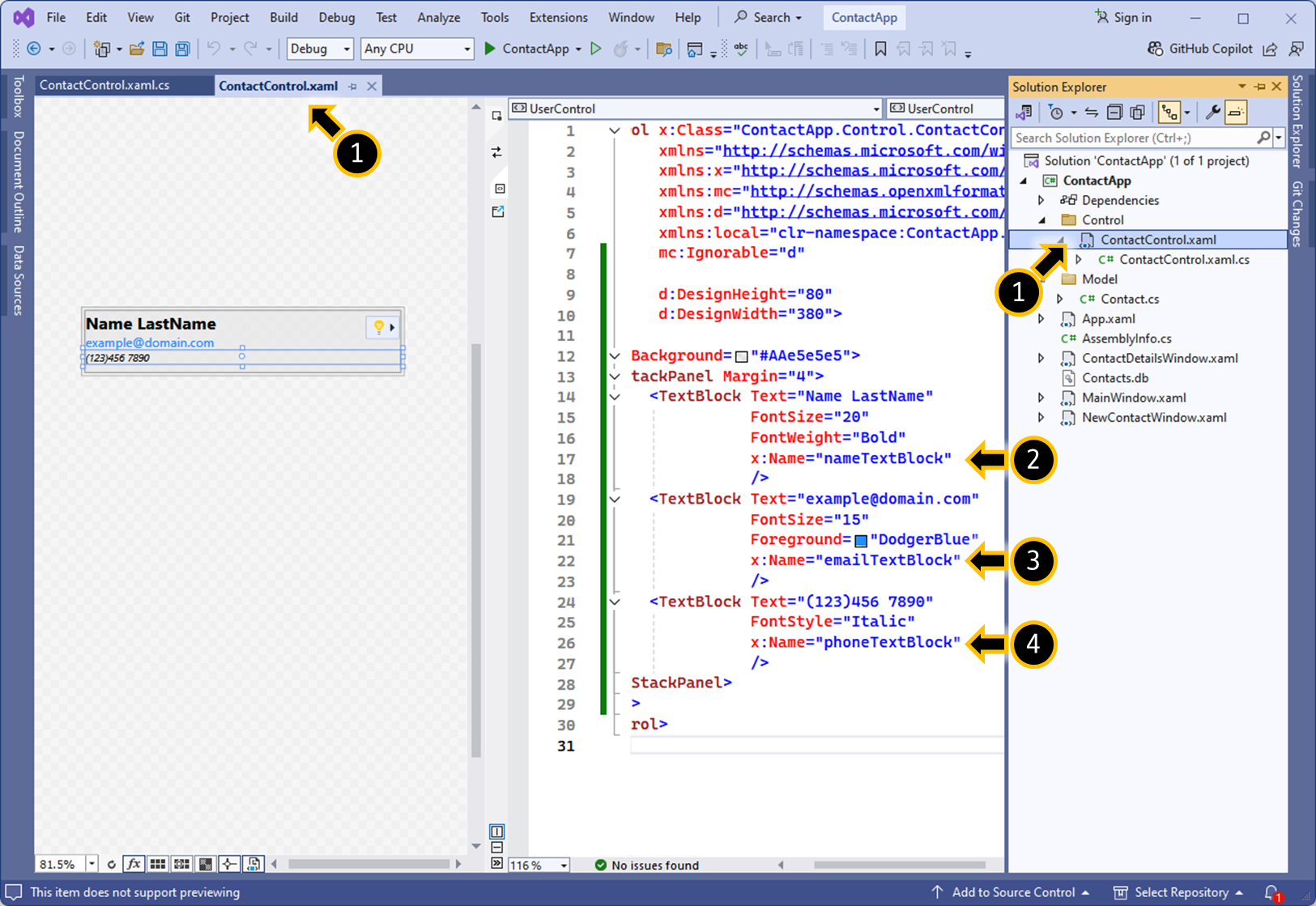Open the code editor 116 % zoom dropdown
The width and height of the screenshot is (1316, 906).
(539, 865)
